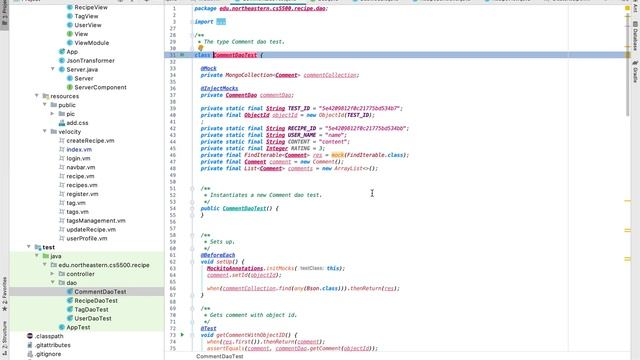Click the MockitoAnnotations class name on line 63
The height and width of the screenshot is (360, 640).
click(235, 268)
